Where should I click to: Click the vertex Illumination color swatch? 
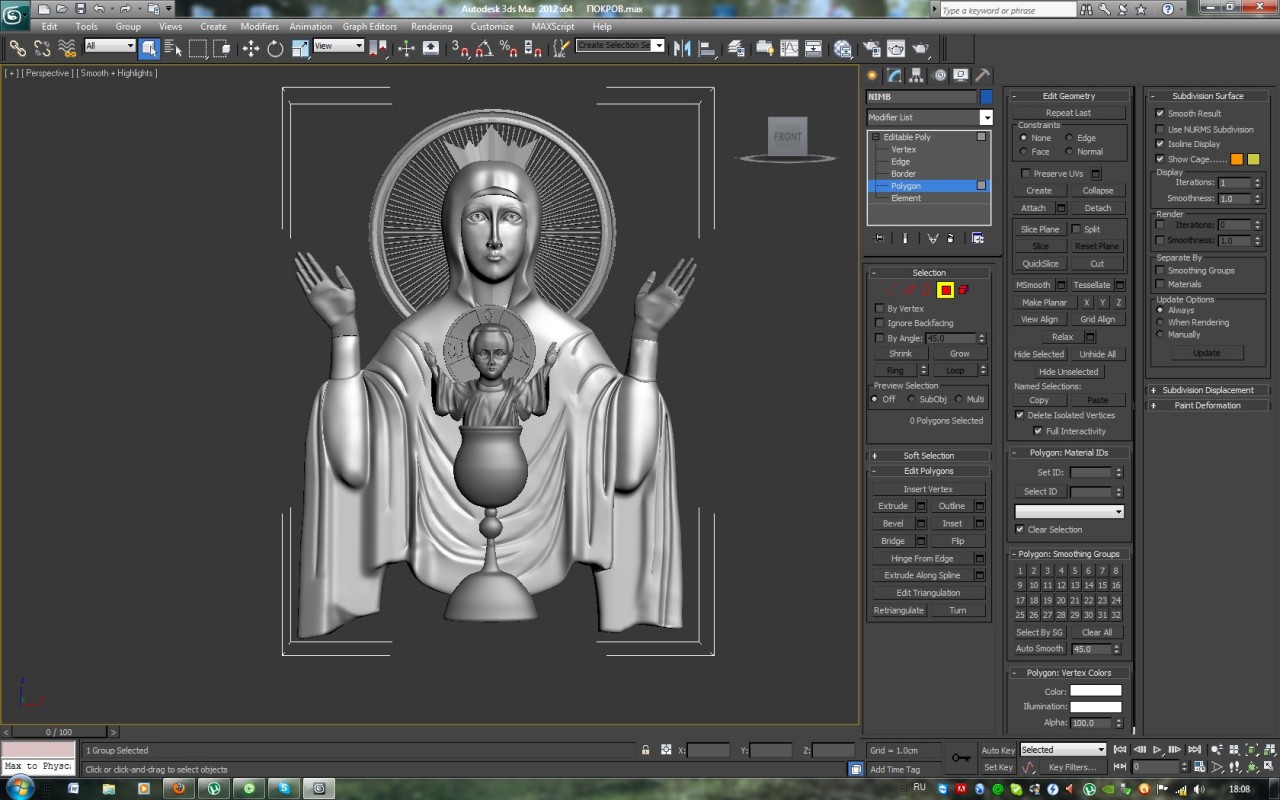pos(1096,706)
